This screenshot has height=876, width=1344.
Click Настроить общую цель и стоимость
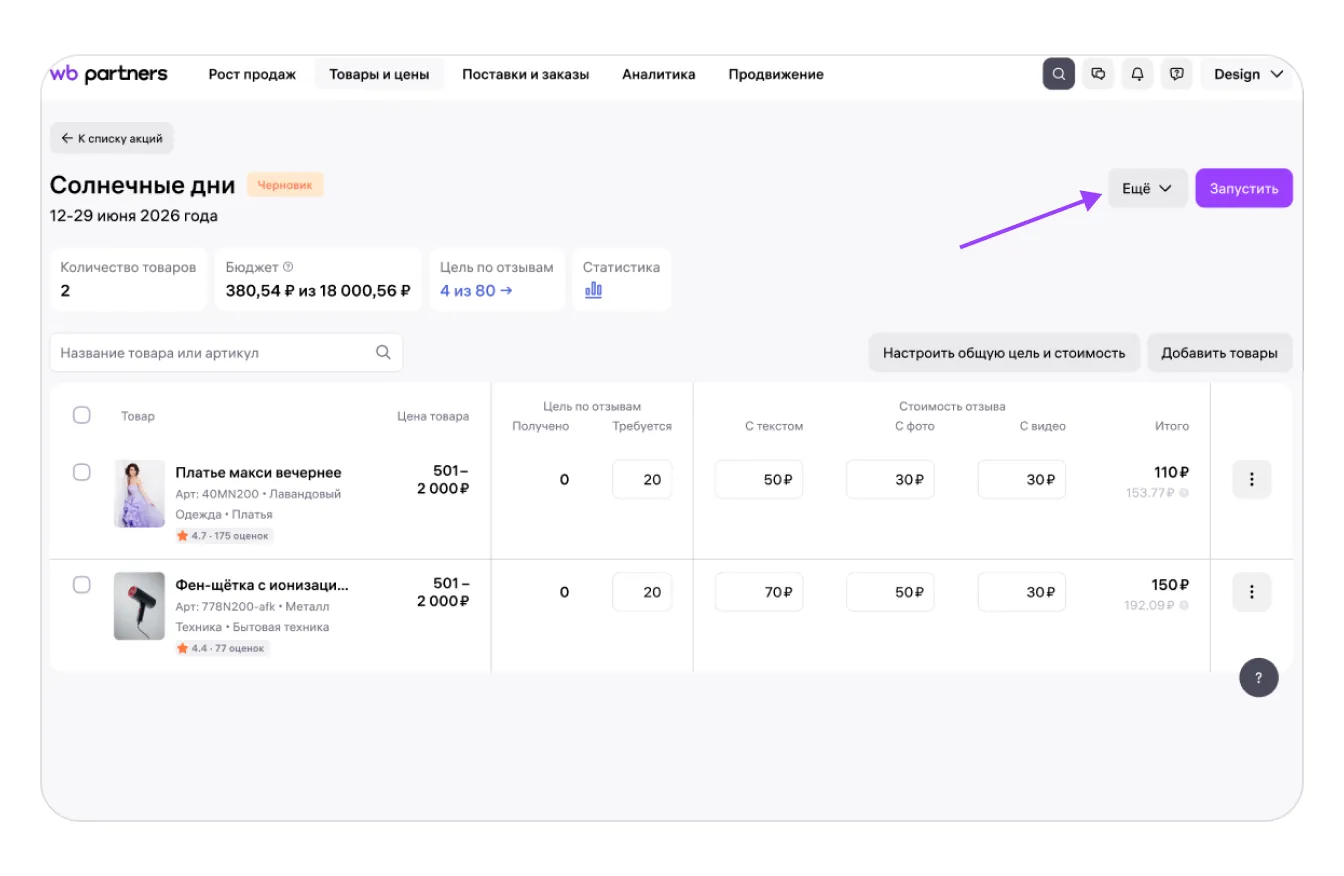[1004, 353]
